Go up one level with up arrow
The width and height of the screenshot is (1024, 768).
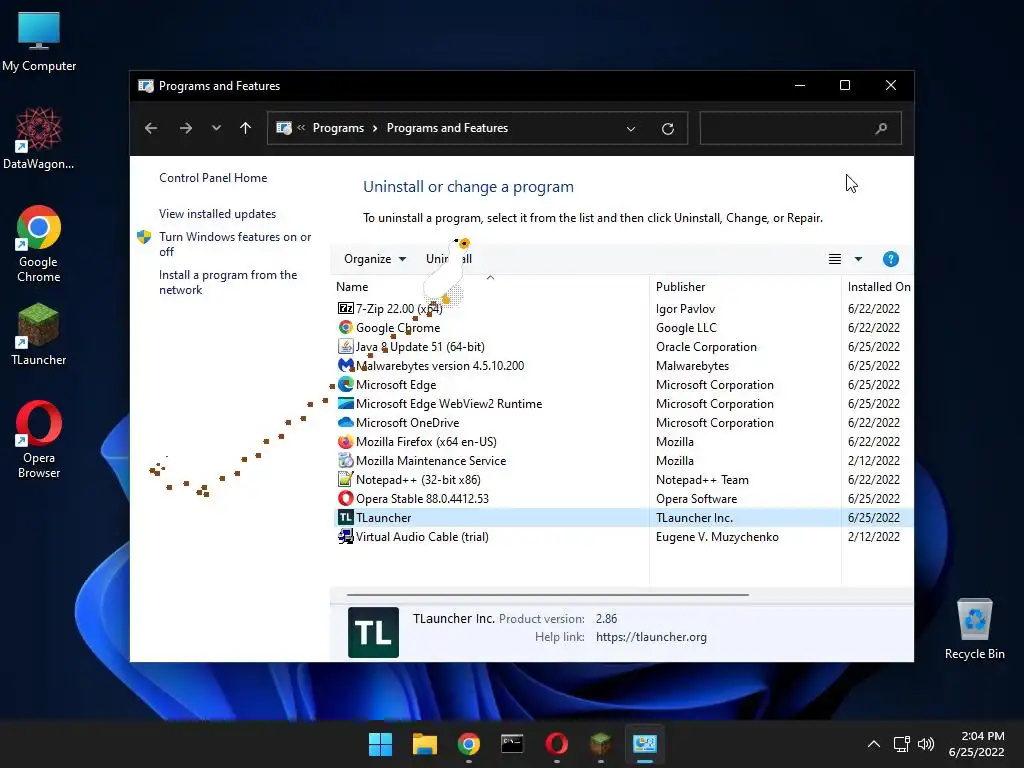pos(246,128)
